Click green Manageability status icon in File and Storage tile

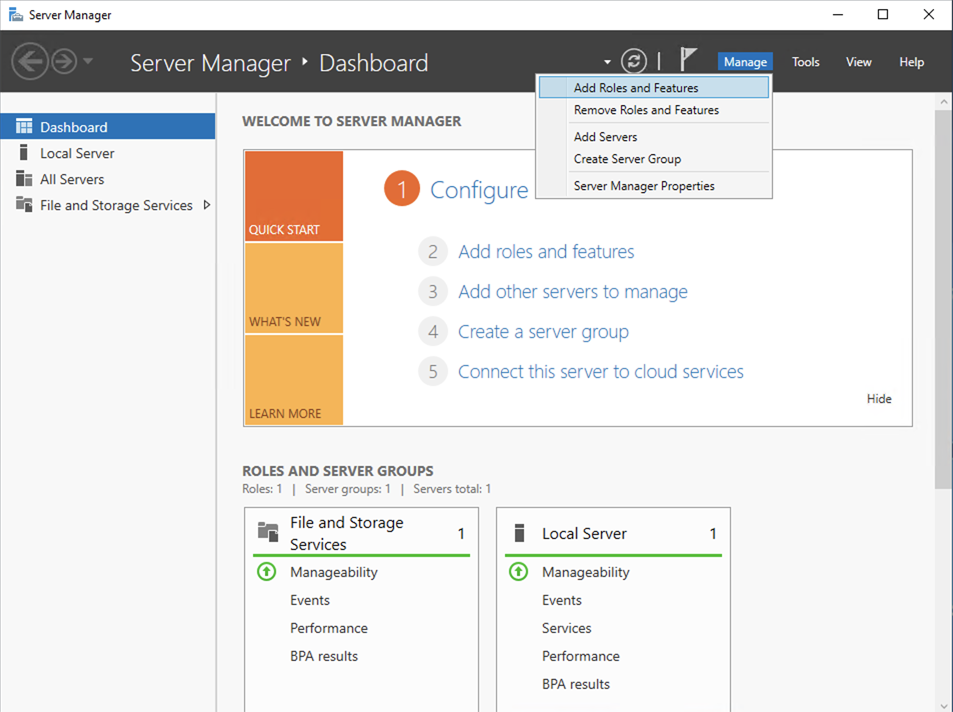pyautogui.click(x=267, y=572)
